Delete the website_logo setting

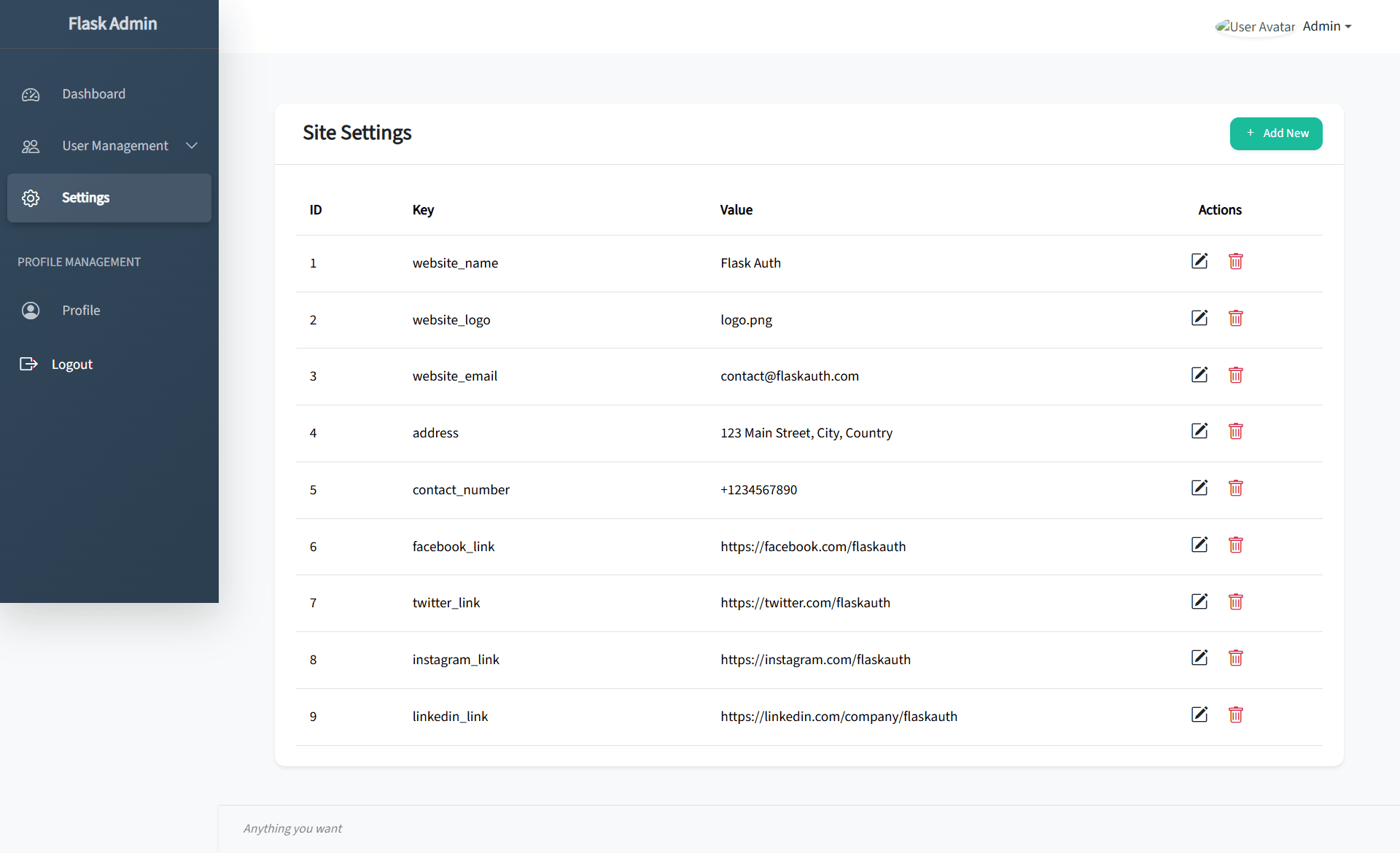(1235, 318)
